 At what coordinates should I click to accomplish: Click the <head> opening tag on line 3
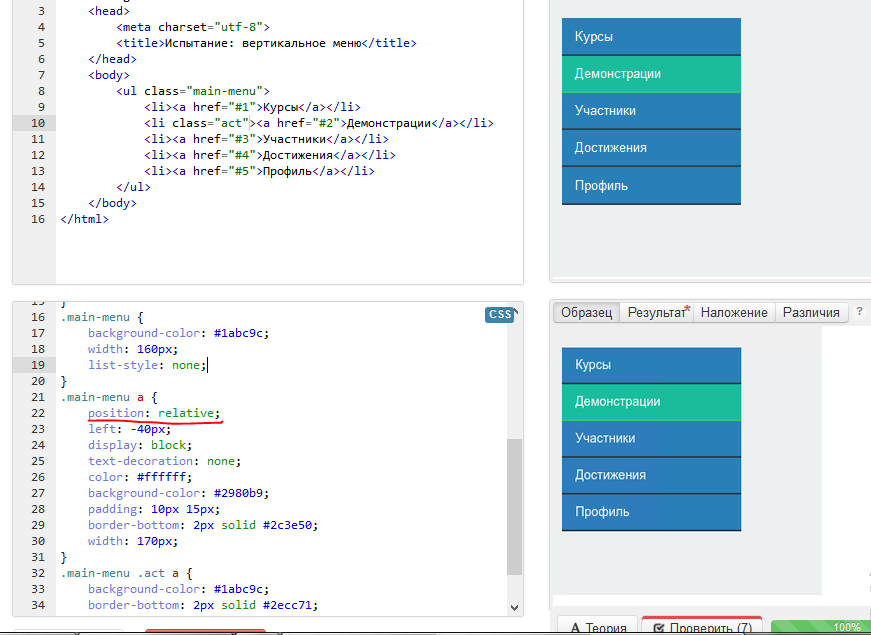109,11
